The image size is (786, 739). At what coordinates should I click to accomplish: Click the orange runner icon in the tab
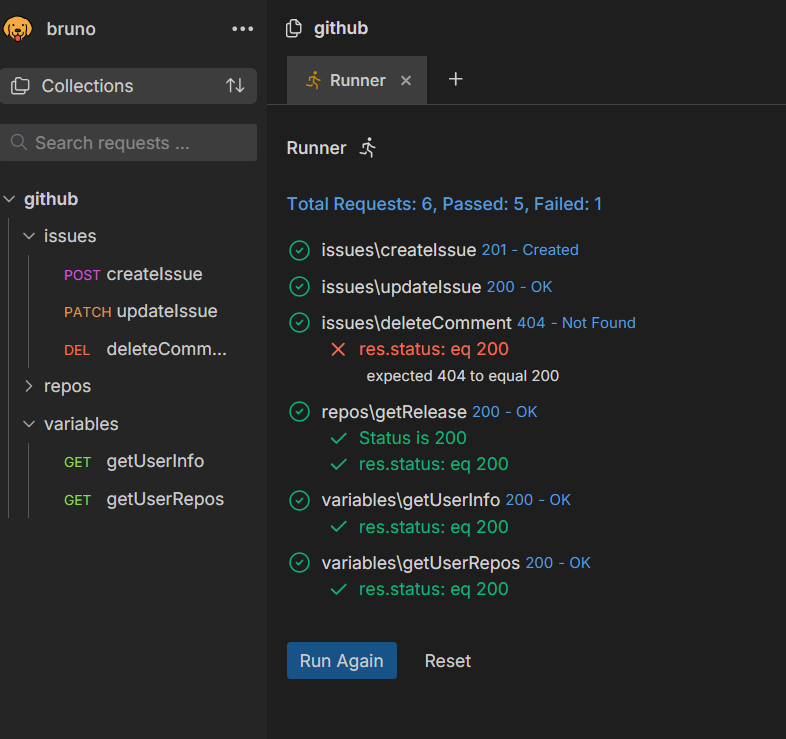tap(314, 80)
